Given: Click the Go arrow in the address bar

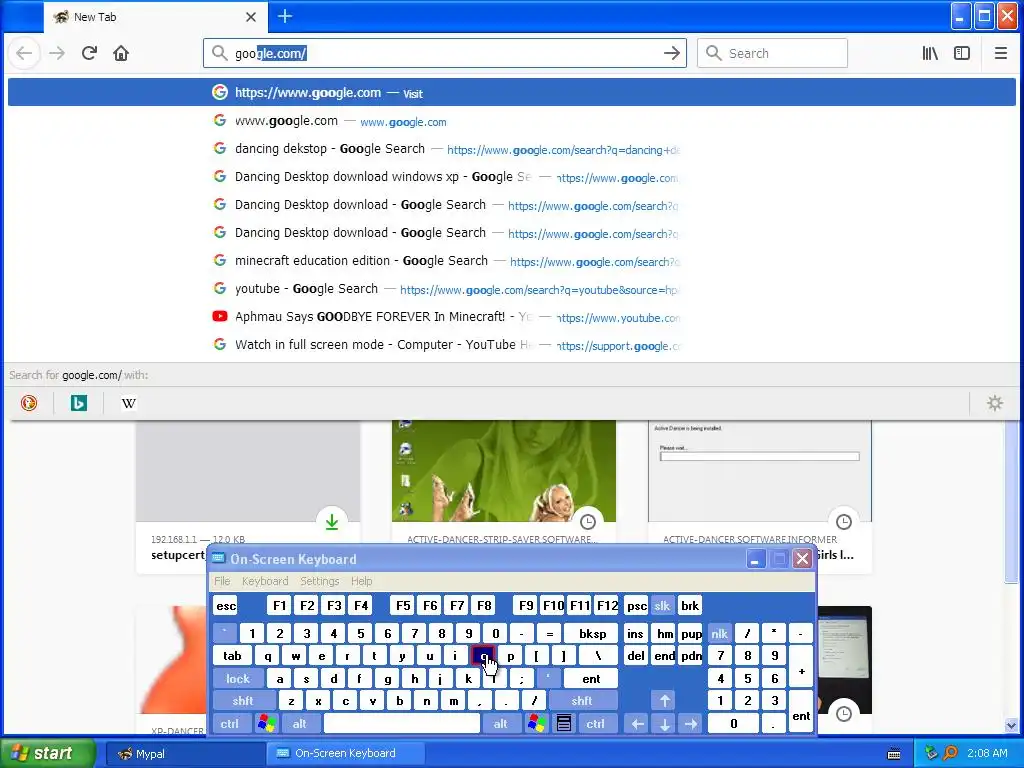Looking at the screenshot, I should coord(671,53).
